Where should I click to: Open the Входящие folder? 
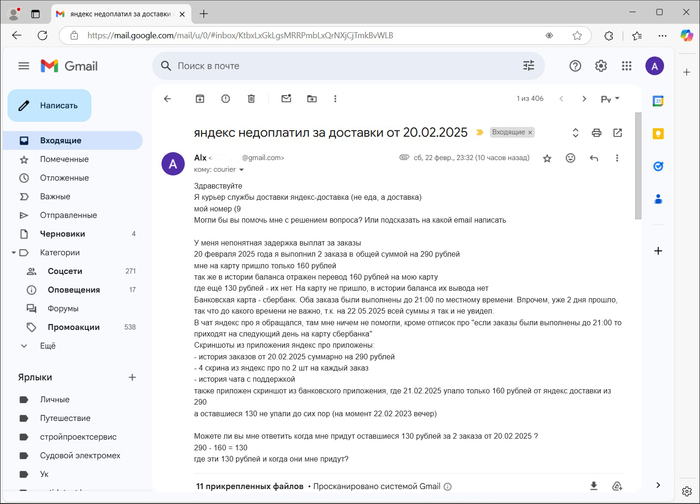pyautogui.click(x=73, y=140)
